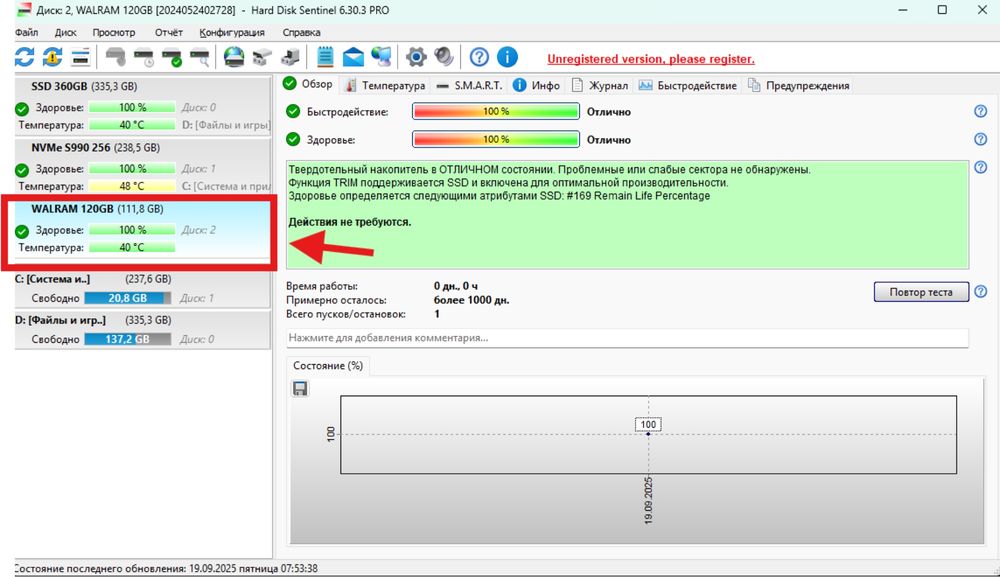Click the speaker sound toolbar icon
1000x577 pixels.
click(x=444, y=57)
